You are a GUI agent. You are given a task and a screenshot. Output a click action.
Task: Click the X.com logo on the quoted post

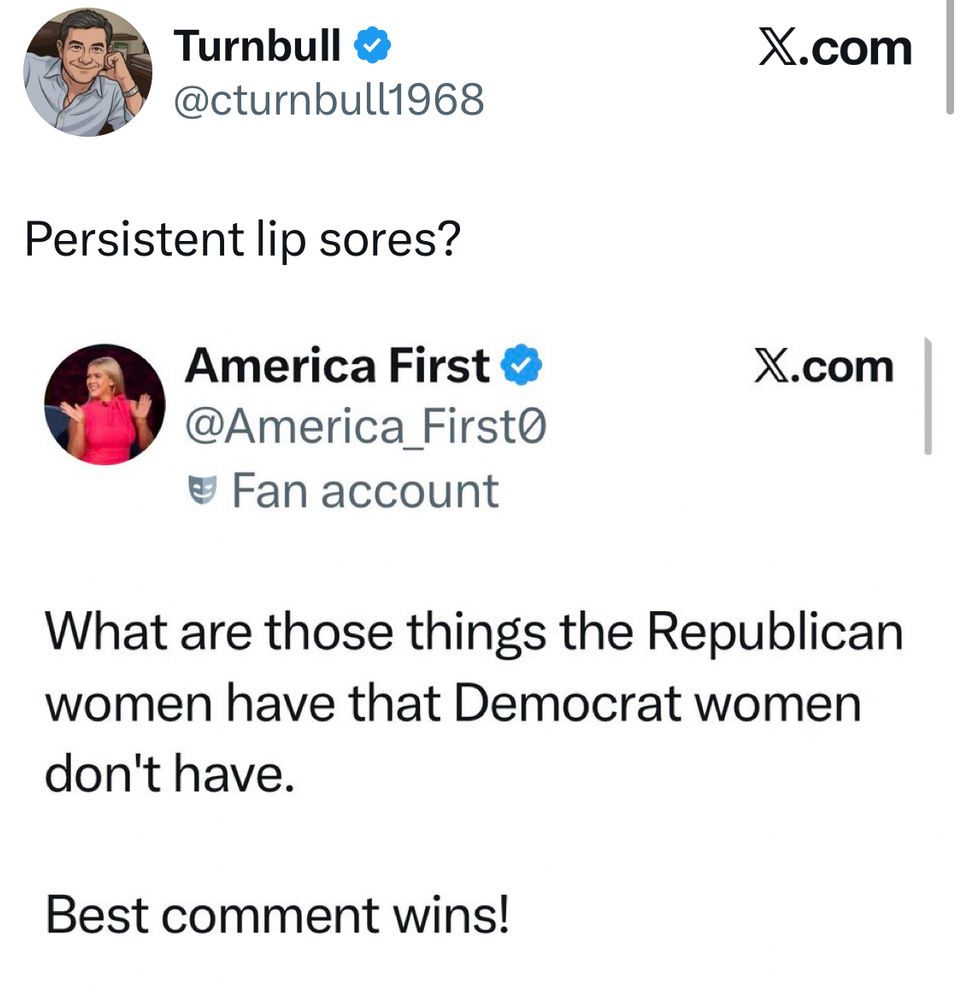[822, 367]
